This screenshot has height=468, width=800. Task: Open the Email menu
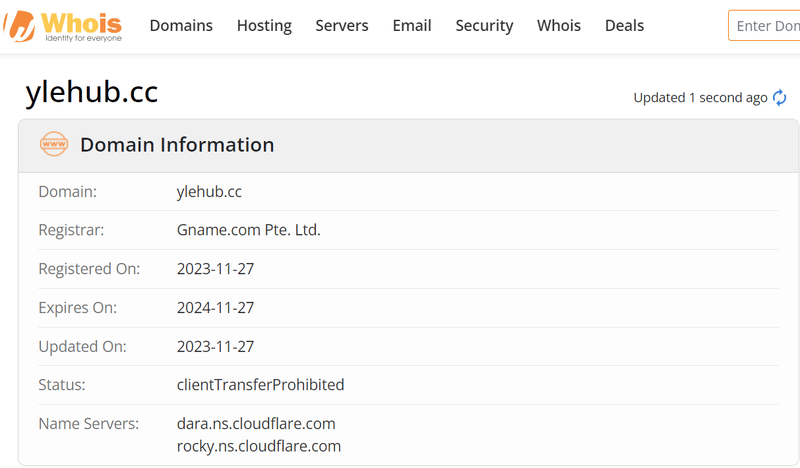[412, 26]
